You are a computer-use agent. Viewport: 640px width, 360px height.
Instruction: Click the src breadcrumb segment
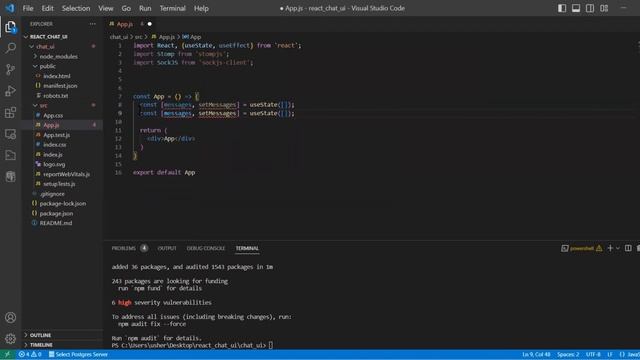(x=138, y=37)
